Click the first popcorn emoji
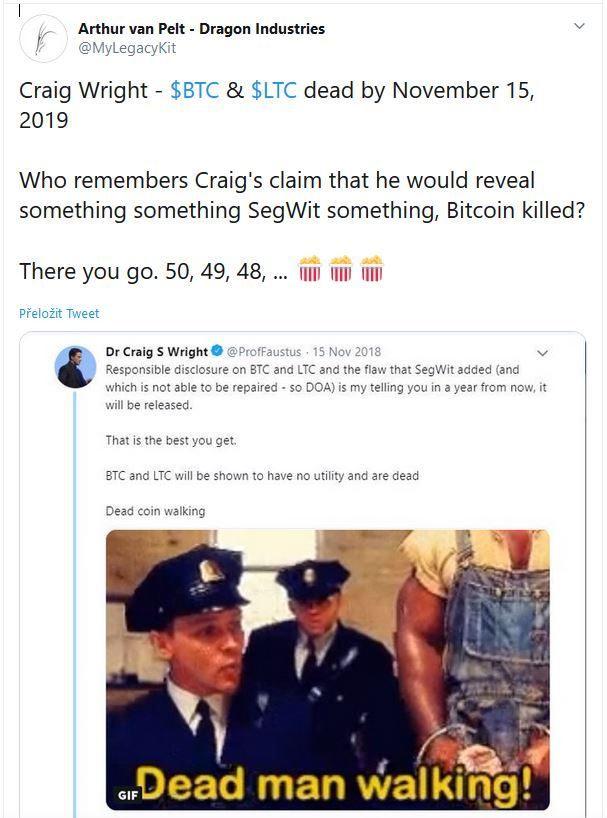 [310, 270]
